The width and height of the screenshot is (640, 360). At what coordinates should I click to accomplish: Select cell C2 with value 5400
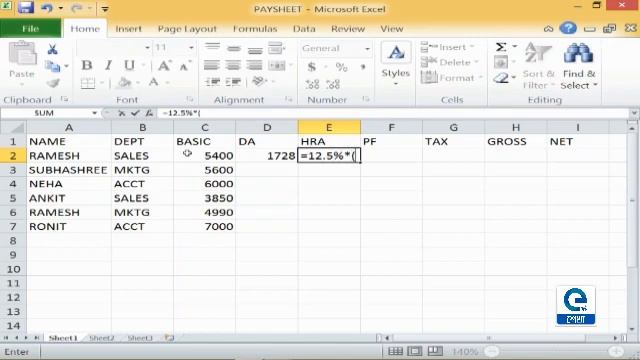(x=204, y=156)
